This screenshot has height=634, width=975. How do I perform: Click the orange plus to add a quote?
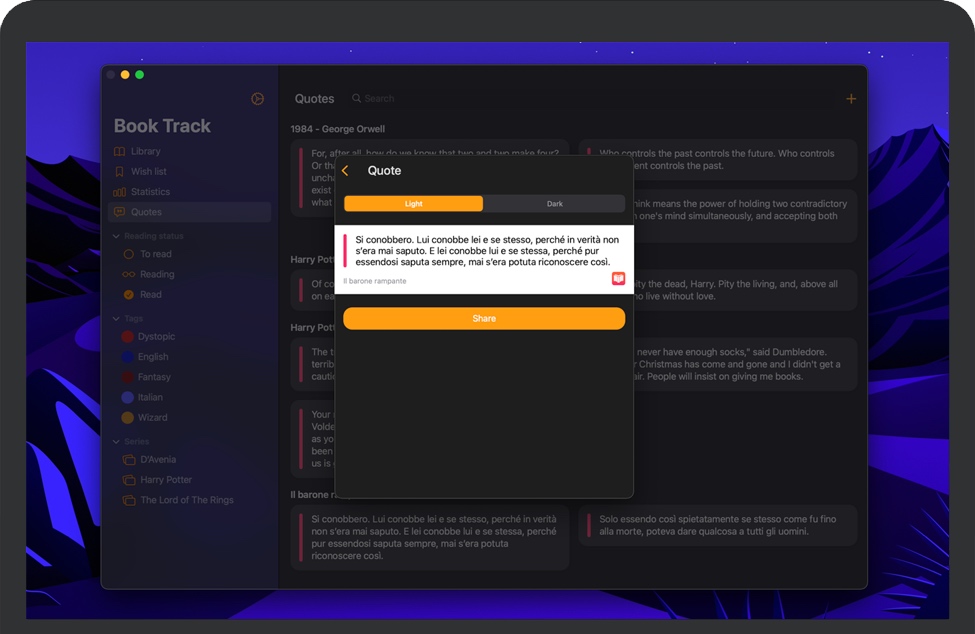[x=851, y=99]
